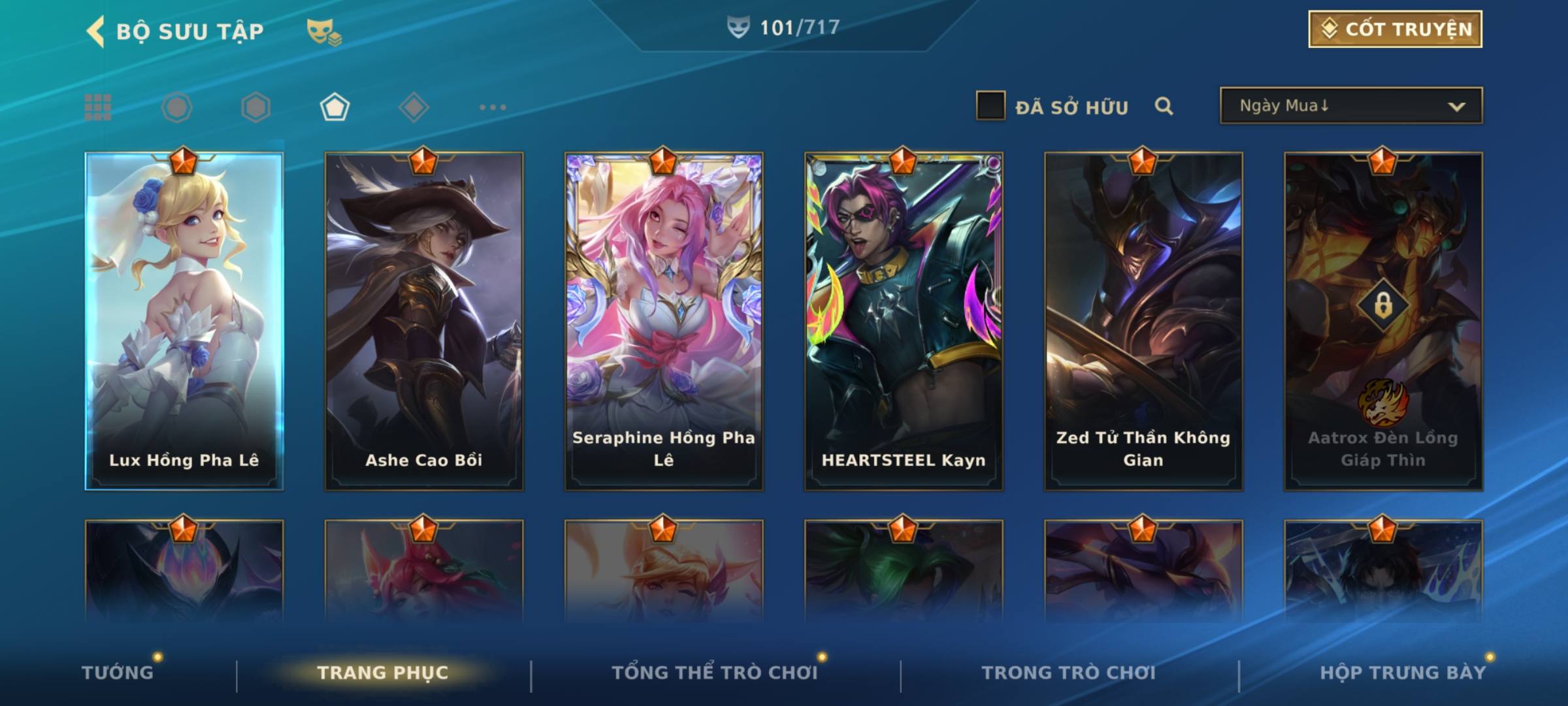Image resolution: width=1568 pixels, height=706 pixels.
Task: Select the Ashe Cao Bồi skin card
Action: 424,321
